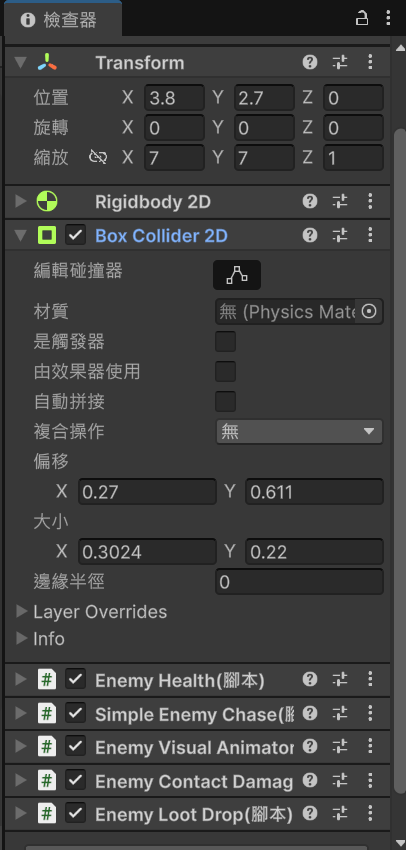Viewport: 406px width, 850px height.
Task: Open help for Transform component
Action: point(310,62)
